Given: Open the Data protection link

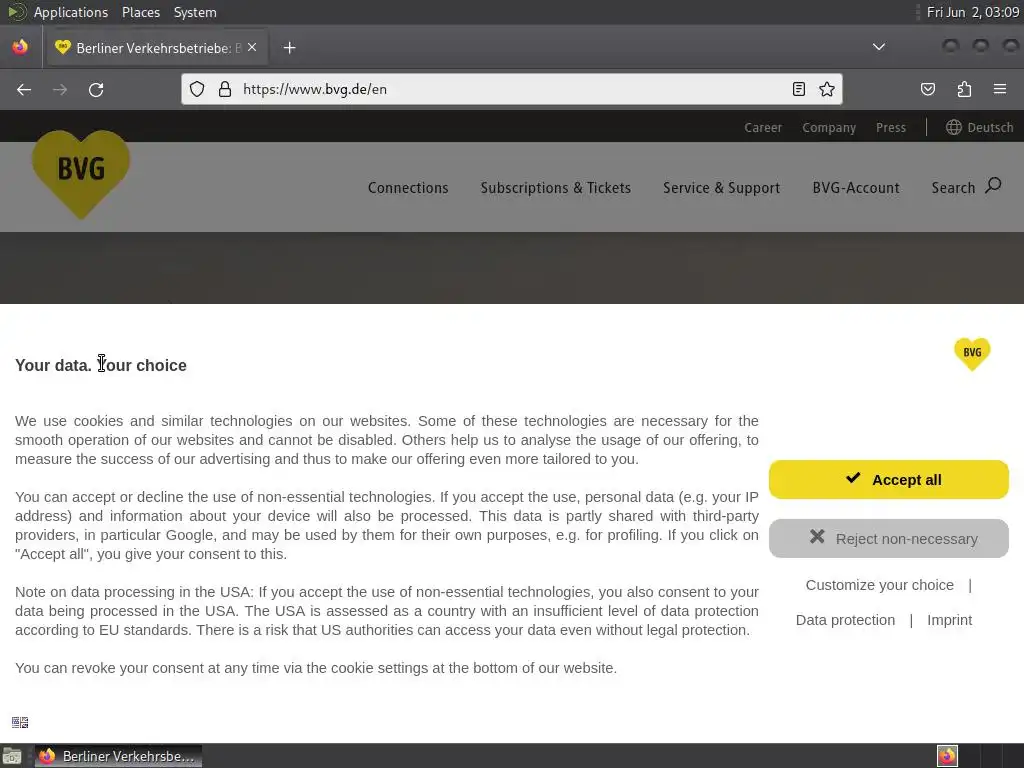Looking at the screenshot, I should (x=845, y=620).
